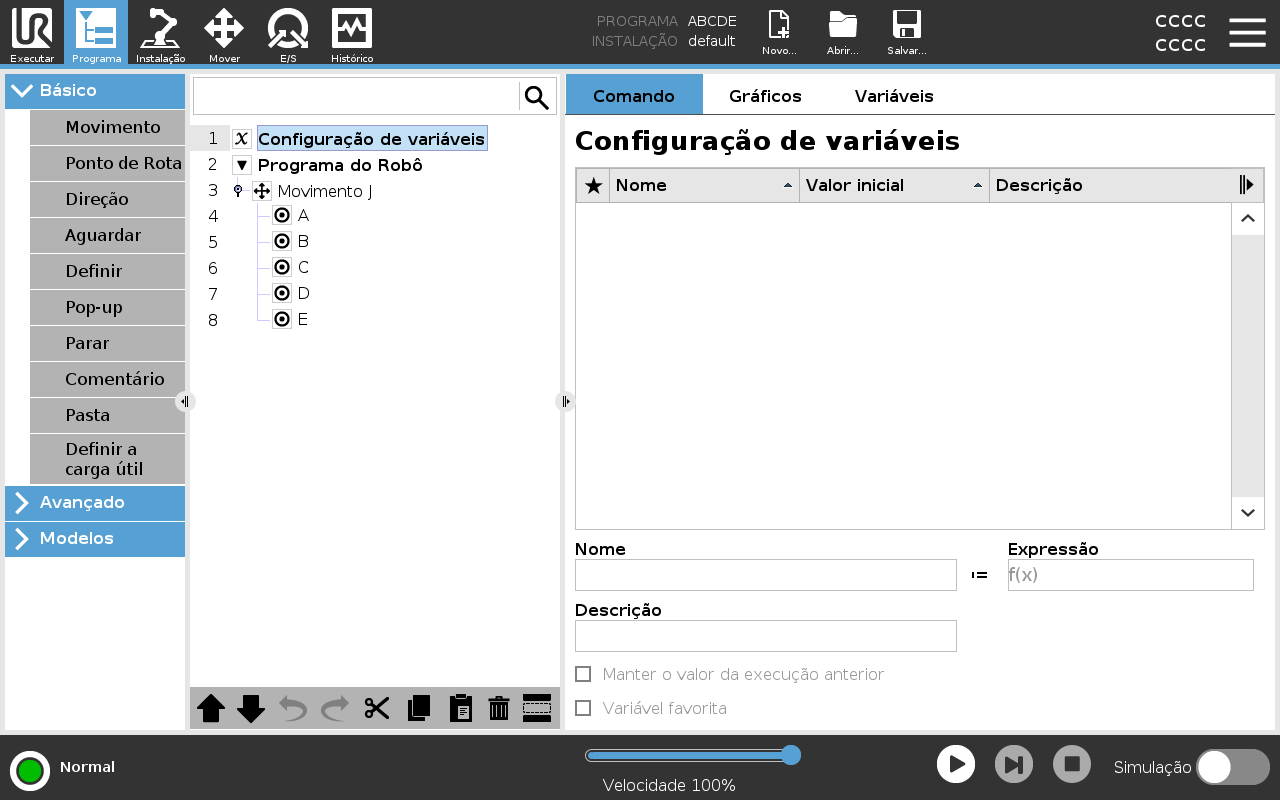Image resolution: width=1280 pixels, height=800 pixels.
Task: Open the Histórico log icon
Action: click(x=352, y=28)
